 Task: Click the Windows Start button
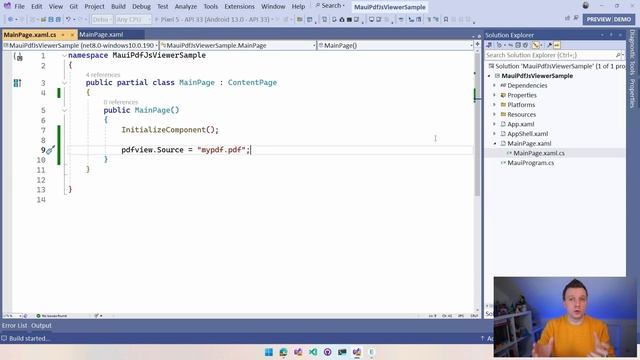(269, 352)
